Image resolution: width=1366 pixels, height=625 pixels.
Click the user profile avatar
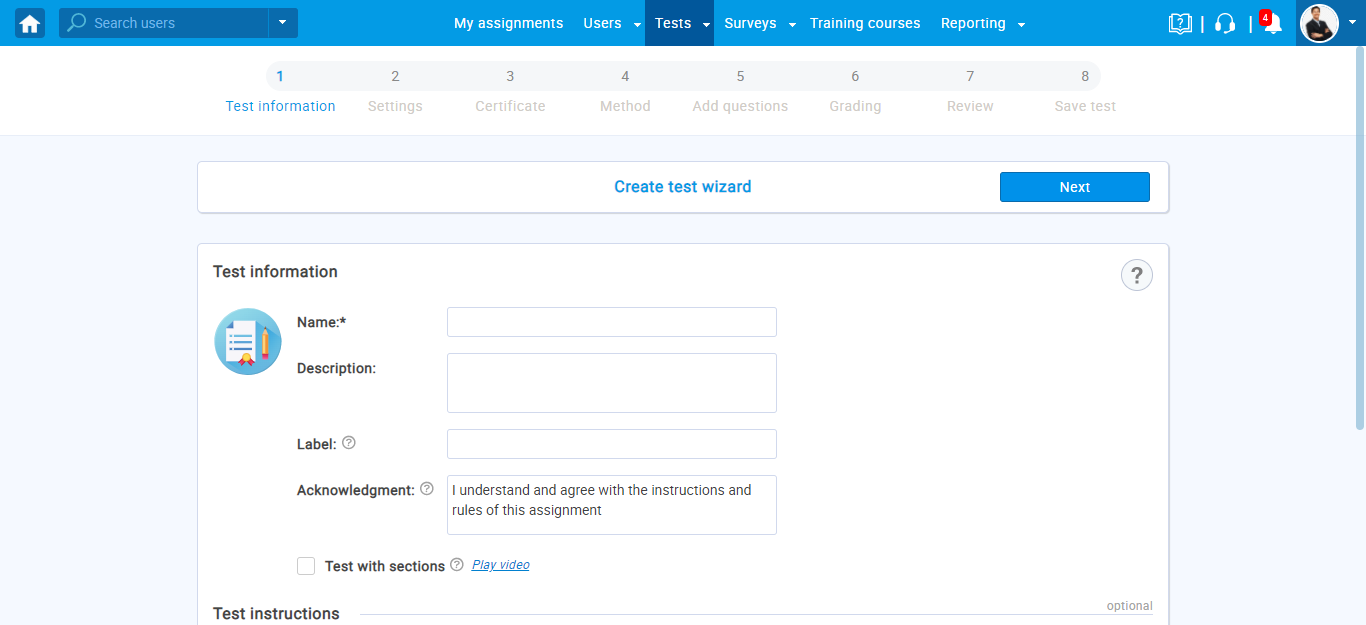coord(1318,23)
